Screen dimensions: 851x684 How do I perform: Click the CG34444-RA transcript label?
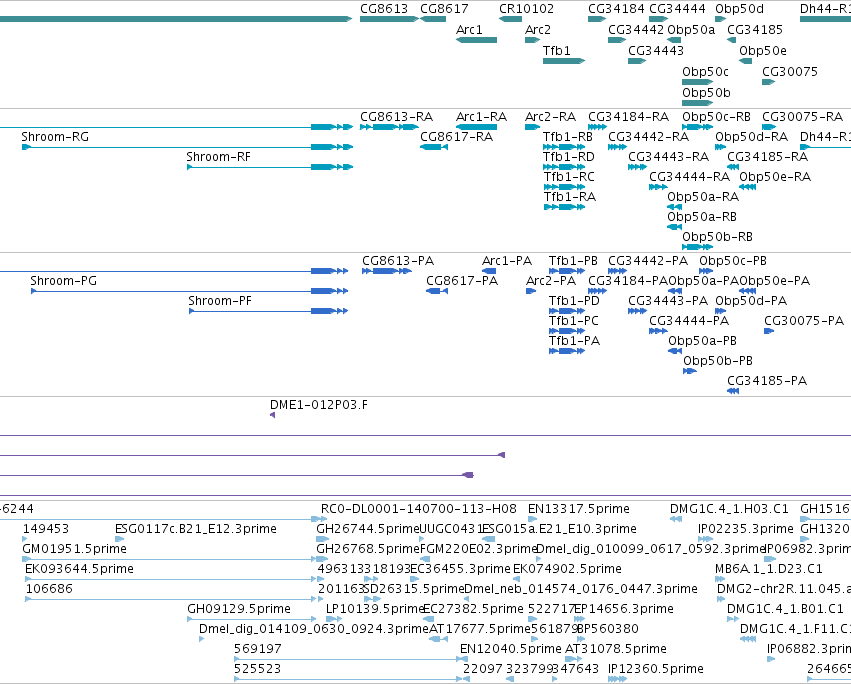pos(690,177)
